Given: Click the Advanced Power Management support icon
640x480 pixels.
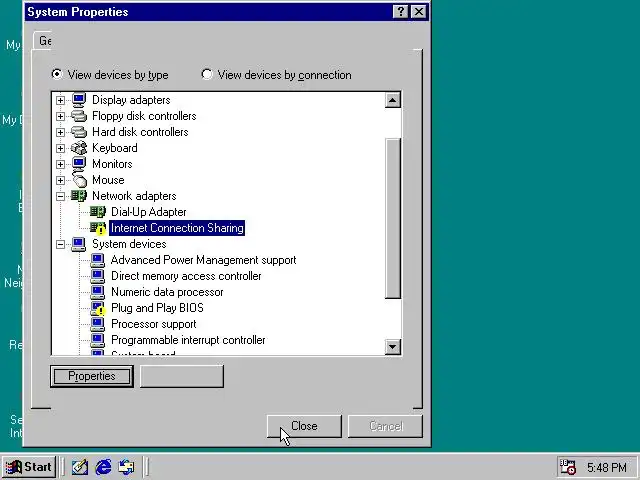Looking at the screenshot, I should tap(98, 260).
